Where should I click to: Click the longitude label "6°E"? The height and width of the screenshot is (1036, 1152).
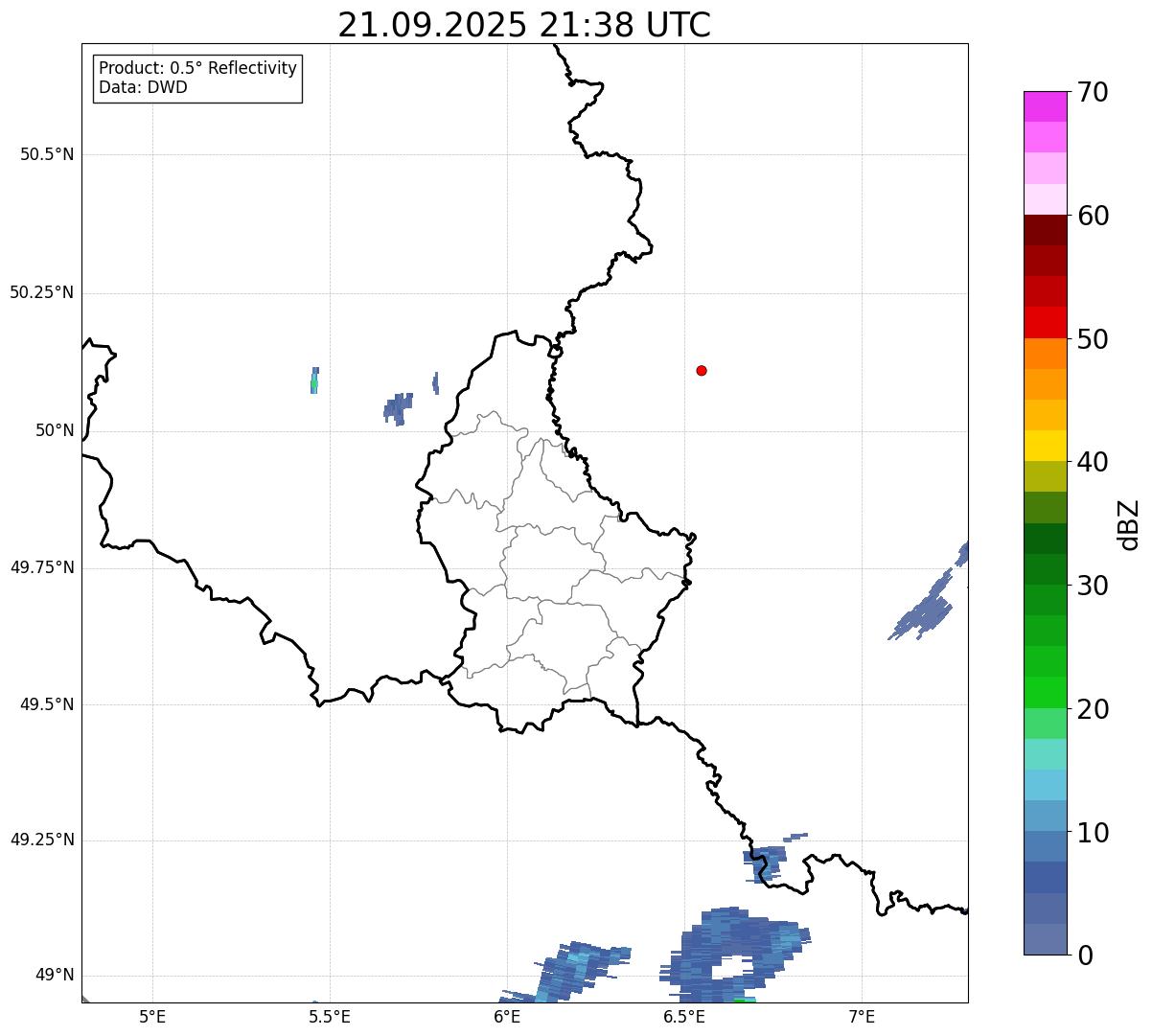[507, 1016]
